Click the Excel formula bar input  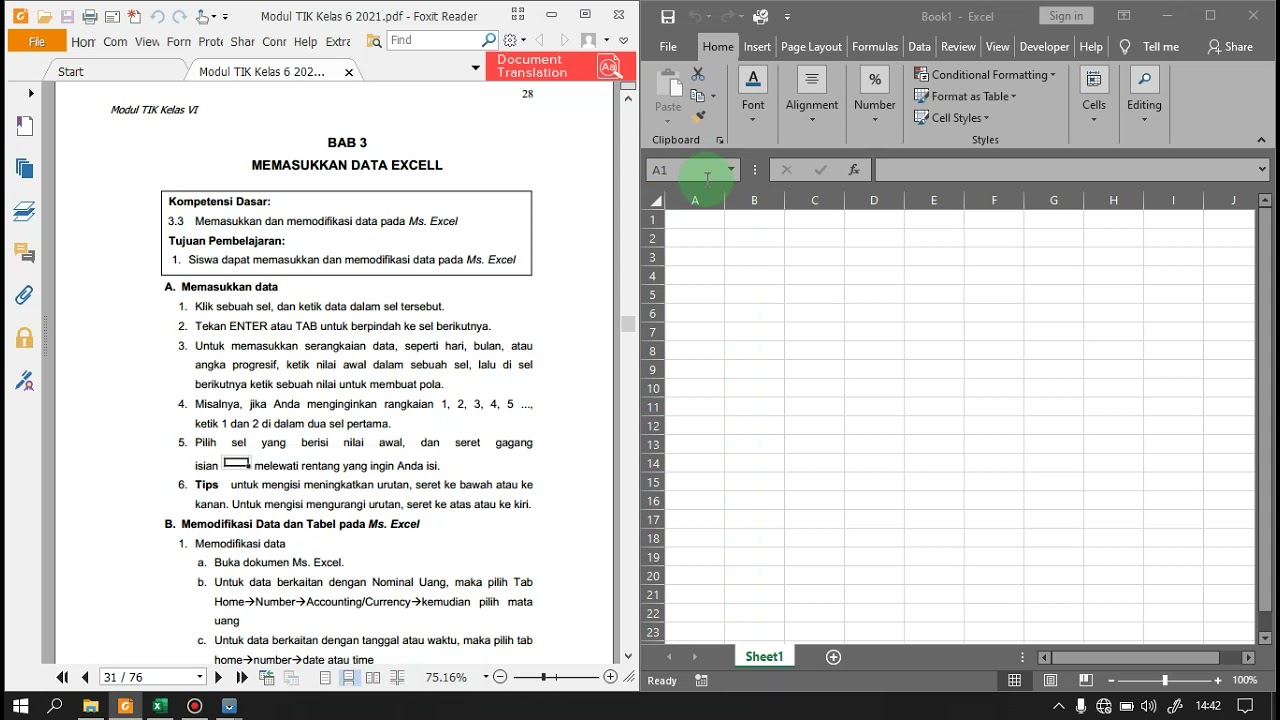(x=1064, y=170)
